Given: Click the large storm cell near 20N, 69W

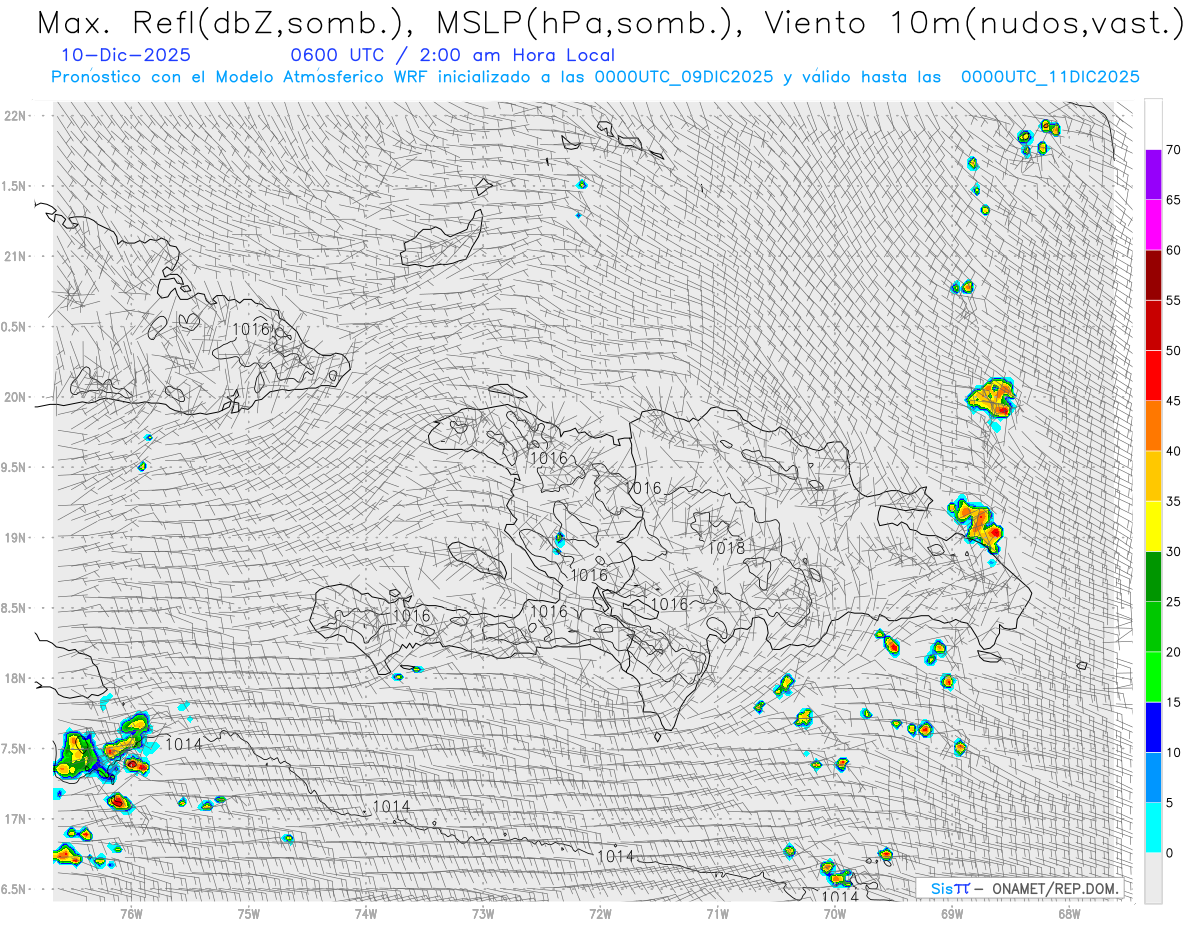Looking at the screenshot, I should [993, 398].
